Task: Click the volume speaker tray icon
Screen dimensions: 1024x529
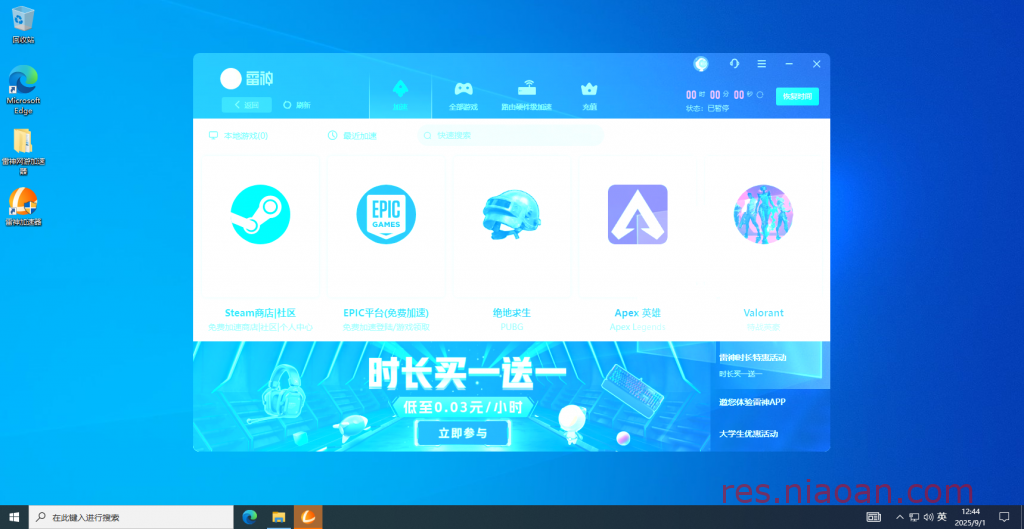Action: (x=928, y=517)
